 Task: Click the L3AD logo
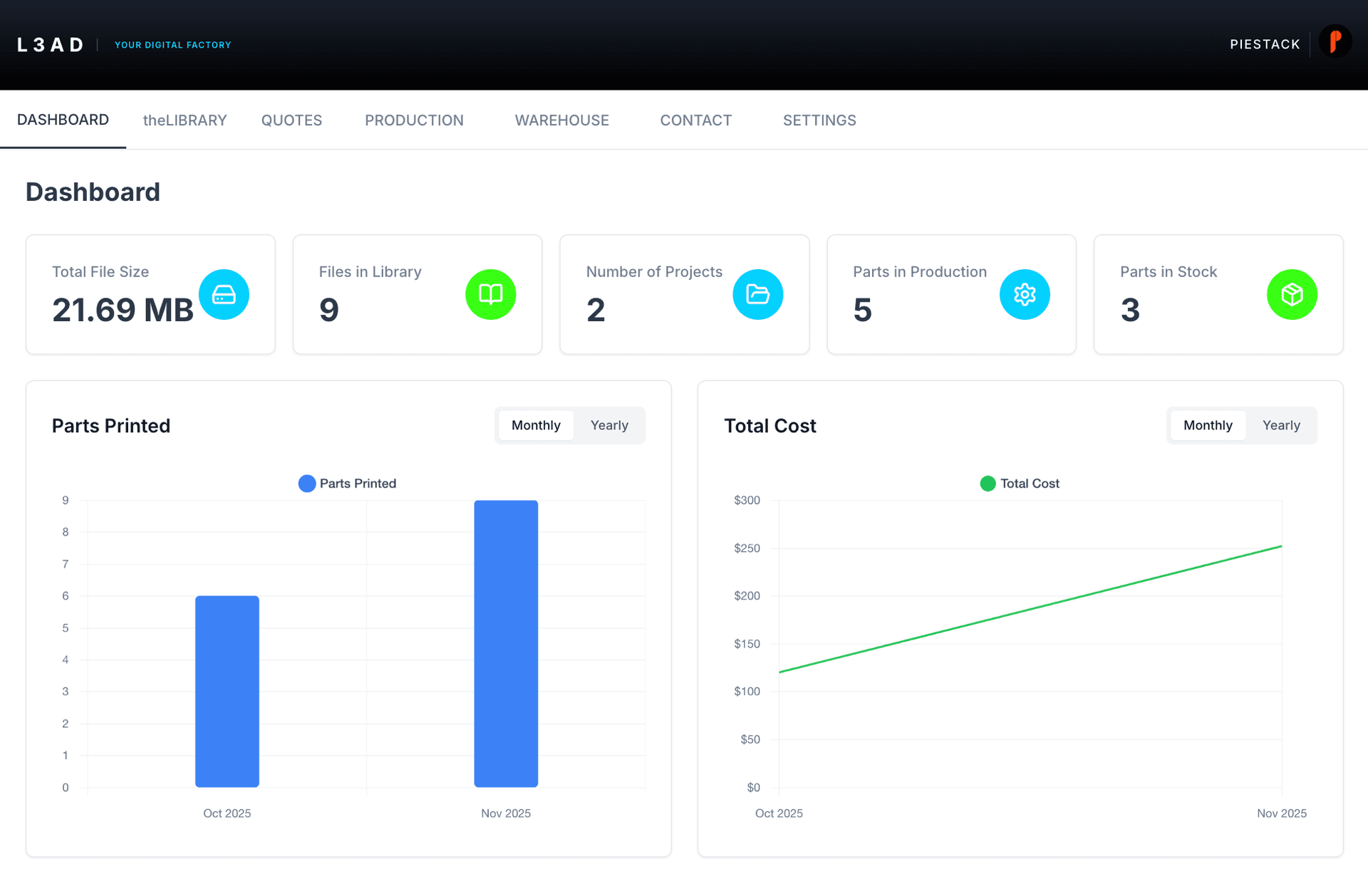(48, 44)
